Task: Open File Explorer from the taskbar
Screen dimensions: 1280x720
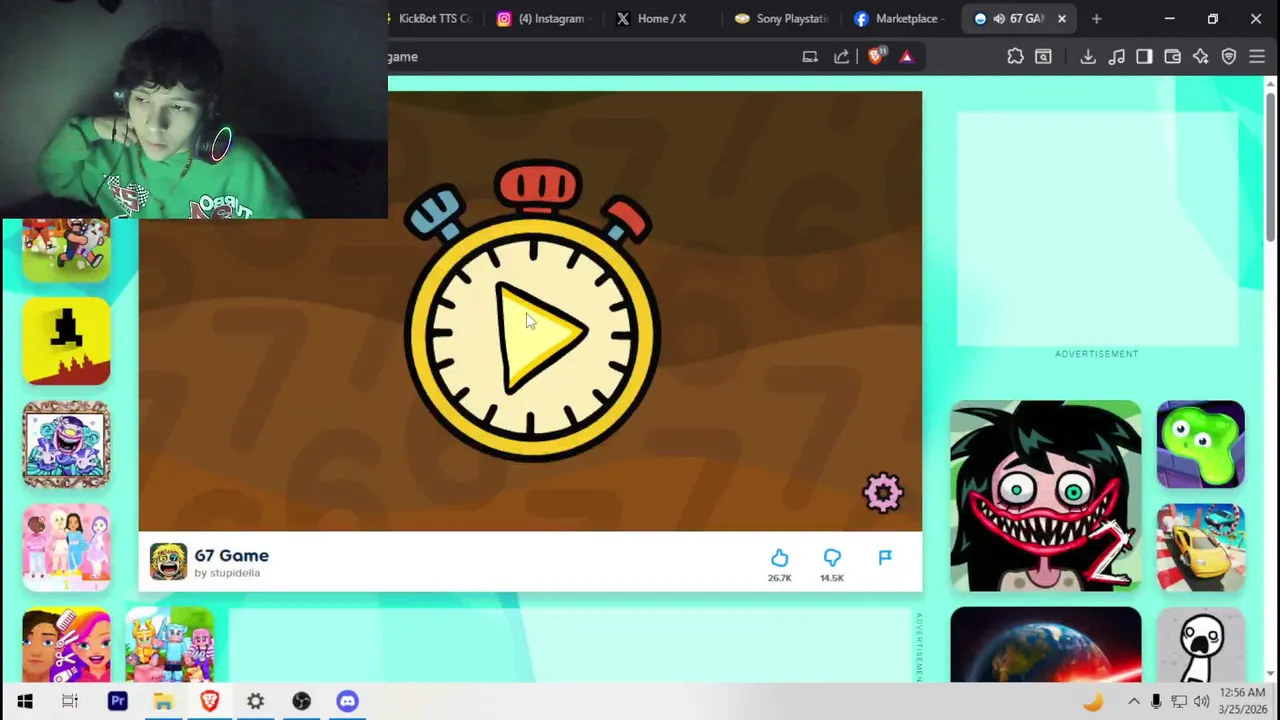Action: pyautogui.click(x=163, y=702)
